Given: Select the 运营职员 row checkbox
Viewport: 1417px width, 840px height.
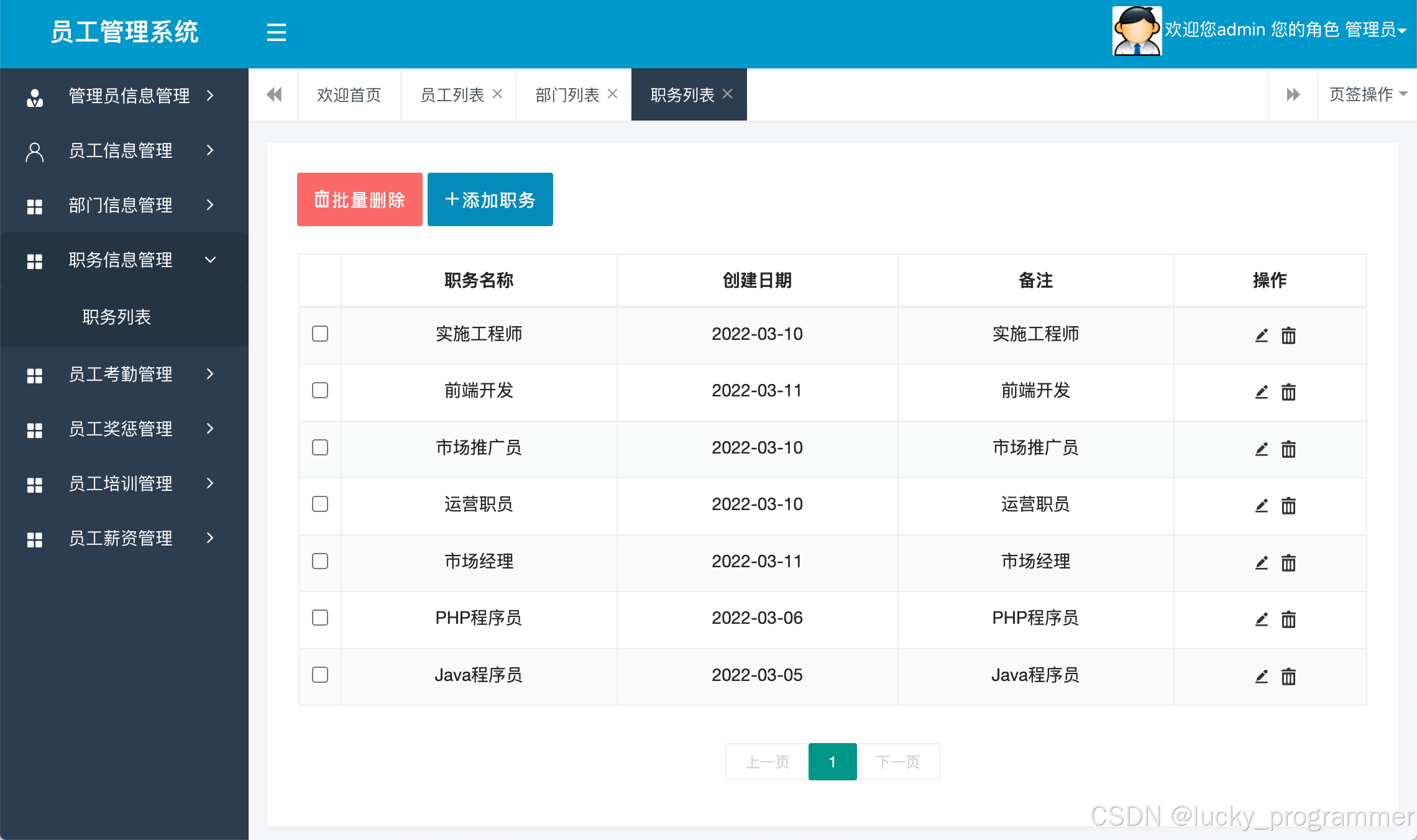Looking at the screenshot, I should 320,504.
